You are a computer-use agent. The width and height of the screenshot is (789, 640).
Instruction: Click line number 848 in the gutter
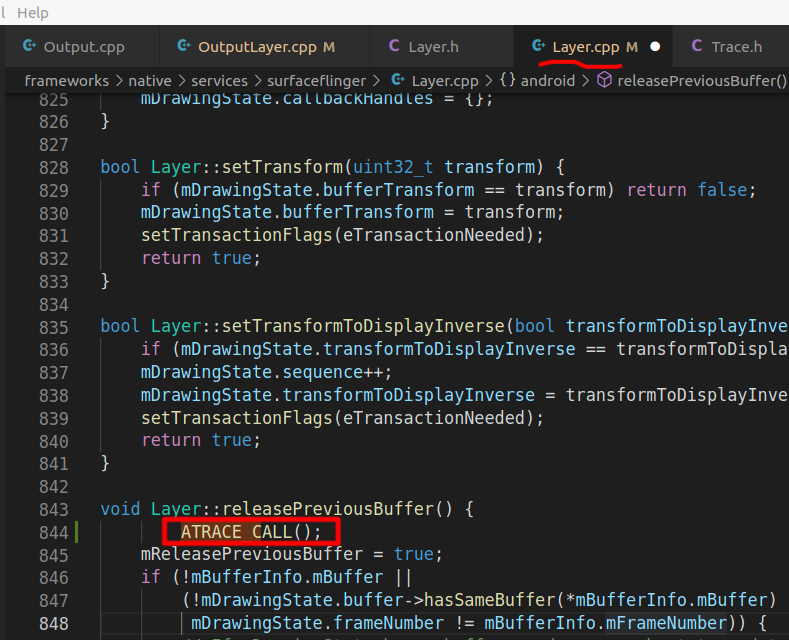(x=54, y=624)
